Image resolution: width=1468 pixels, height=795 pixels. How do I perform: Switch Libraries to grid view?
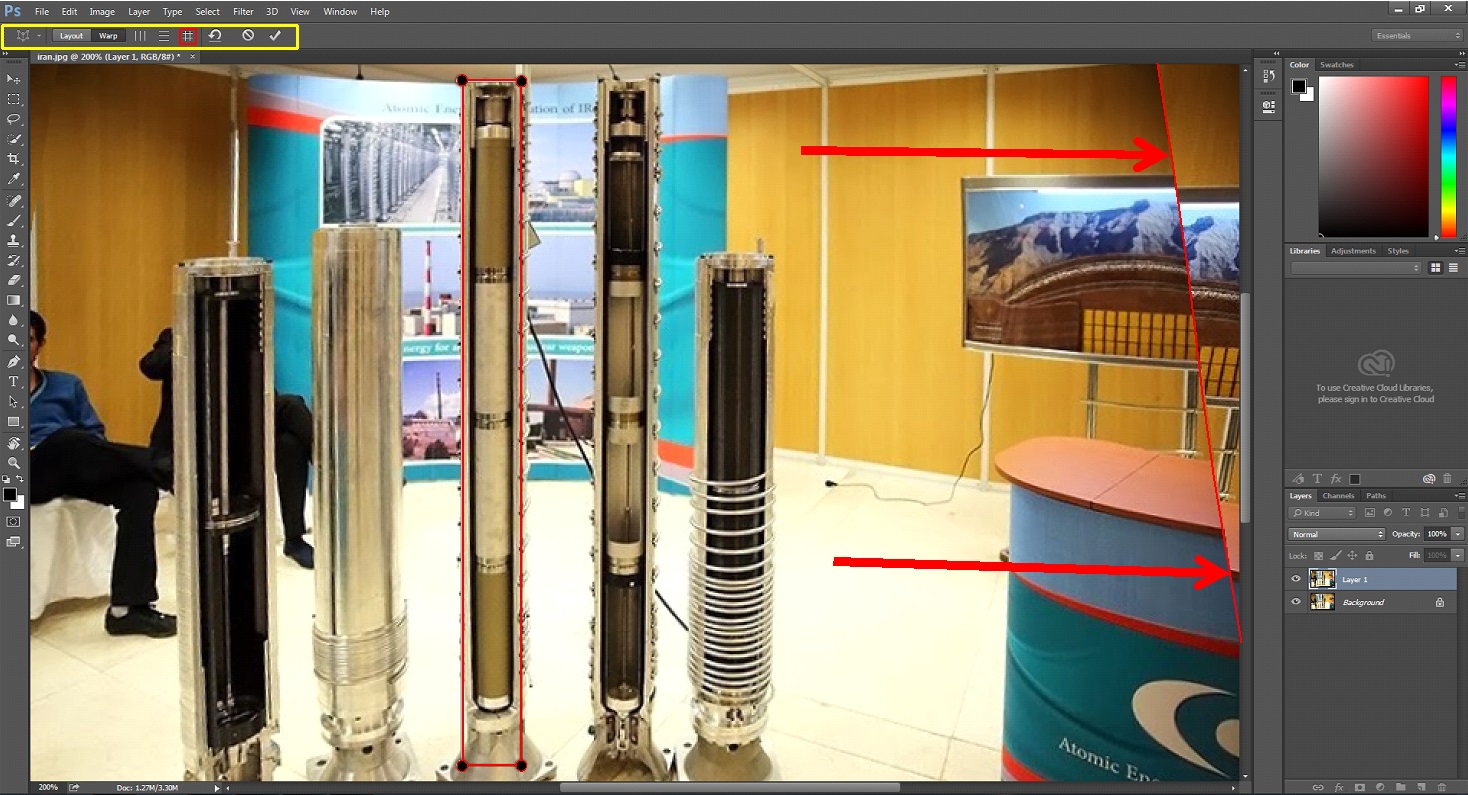coord(1436,267)
